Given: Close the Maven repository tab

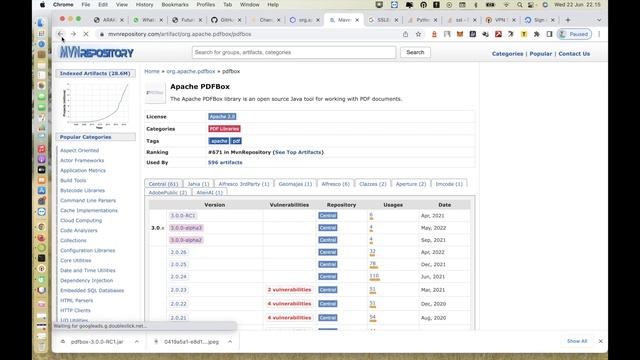Looking at the screenshot, I should pos(357,20).
